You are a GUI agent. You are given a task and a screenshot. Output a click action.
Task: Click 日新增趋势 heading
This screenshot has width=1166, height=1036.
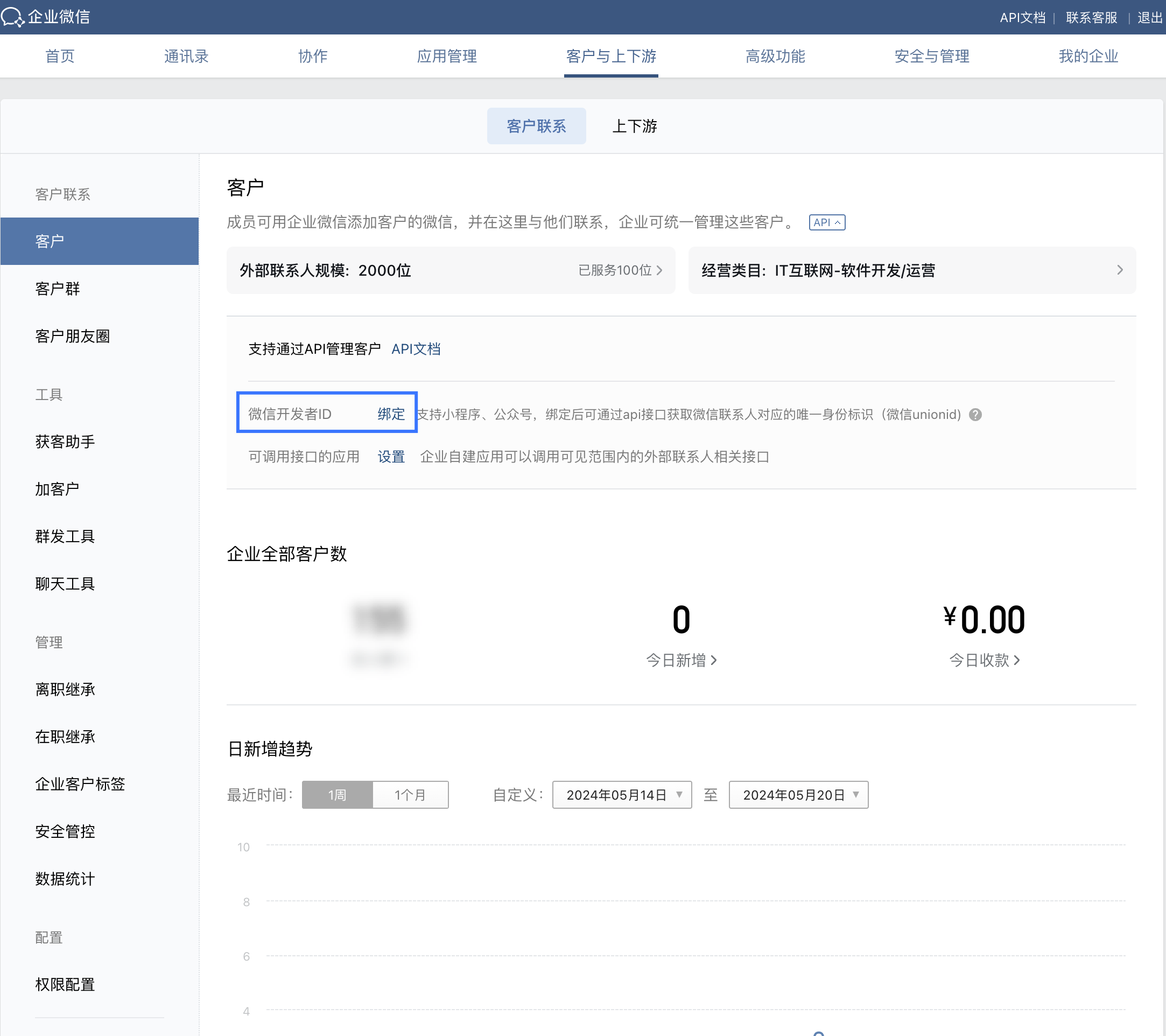[x=270, y=749]
